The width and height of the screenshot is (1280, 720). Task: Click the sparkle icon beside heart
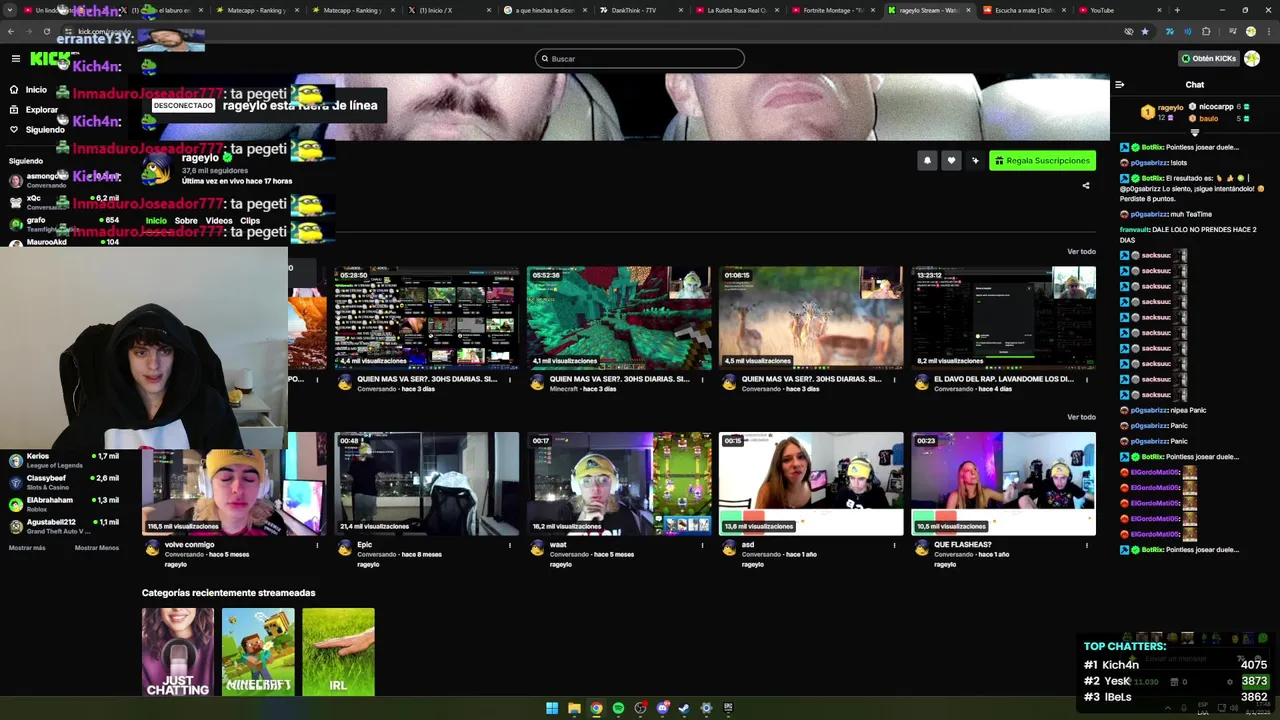tap(975, 160)
